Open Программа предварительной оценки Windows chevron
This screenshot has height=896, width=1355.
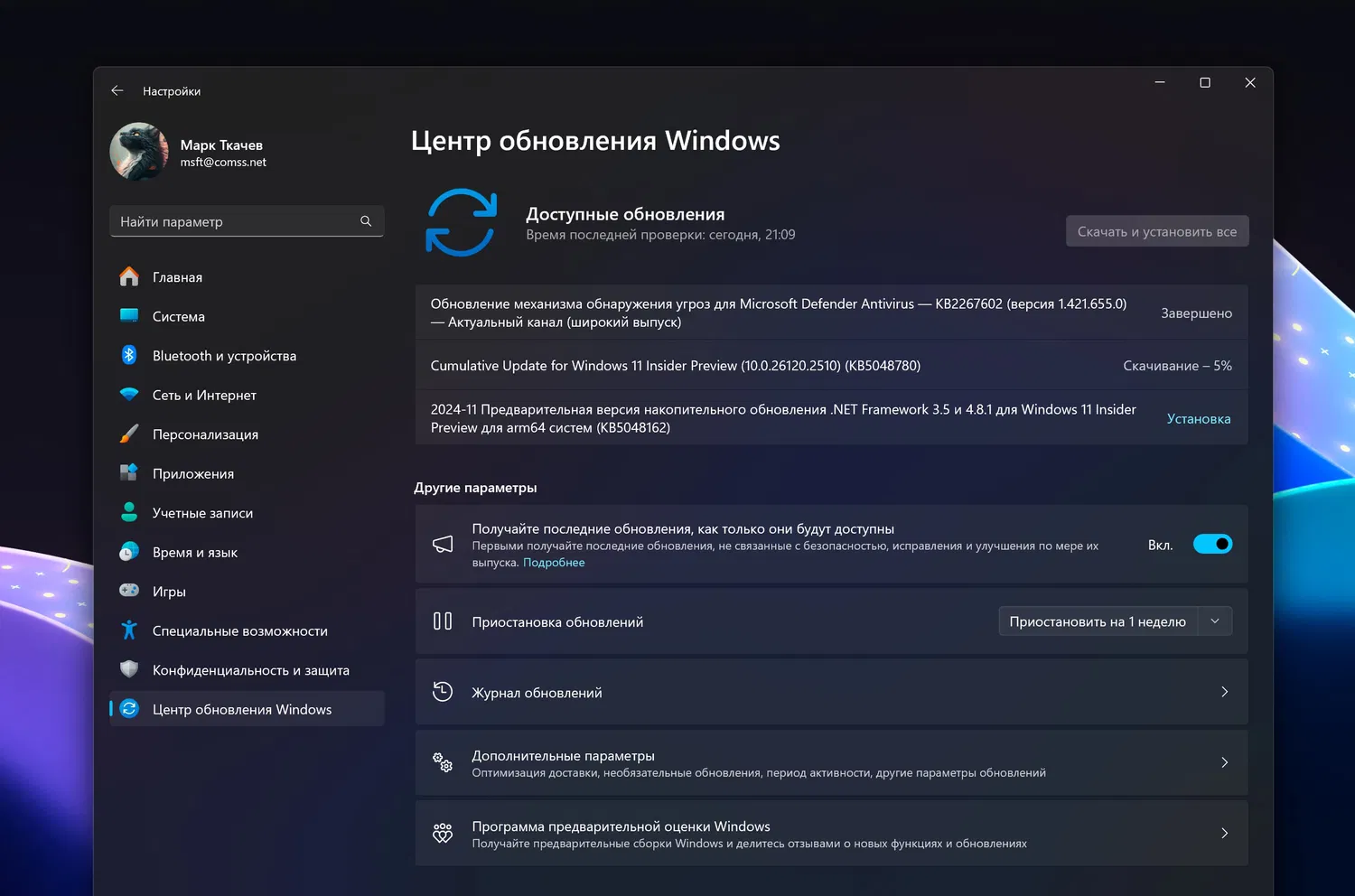pos(1224,833)
